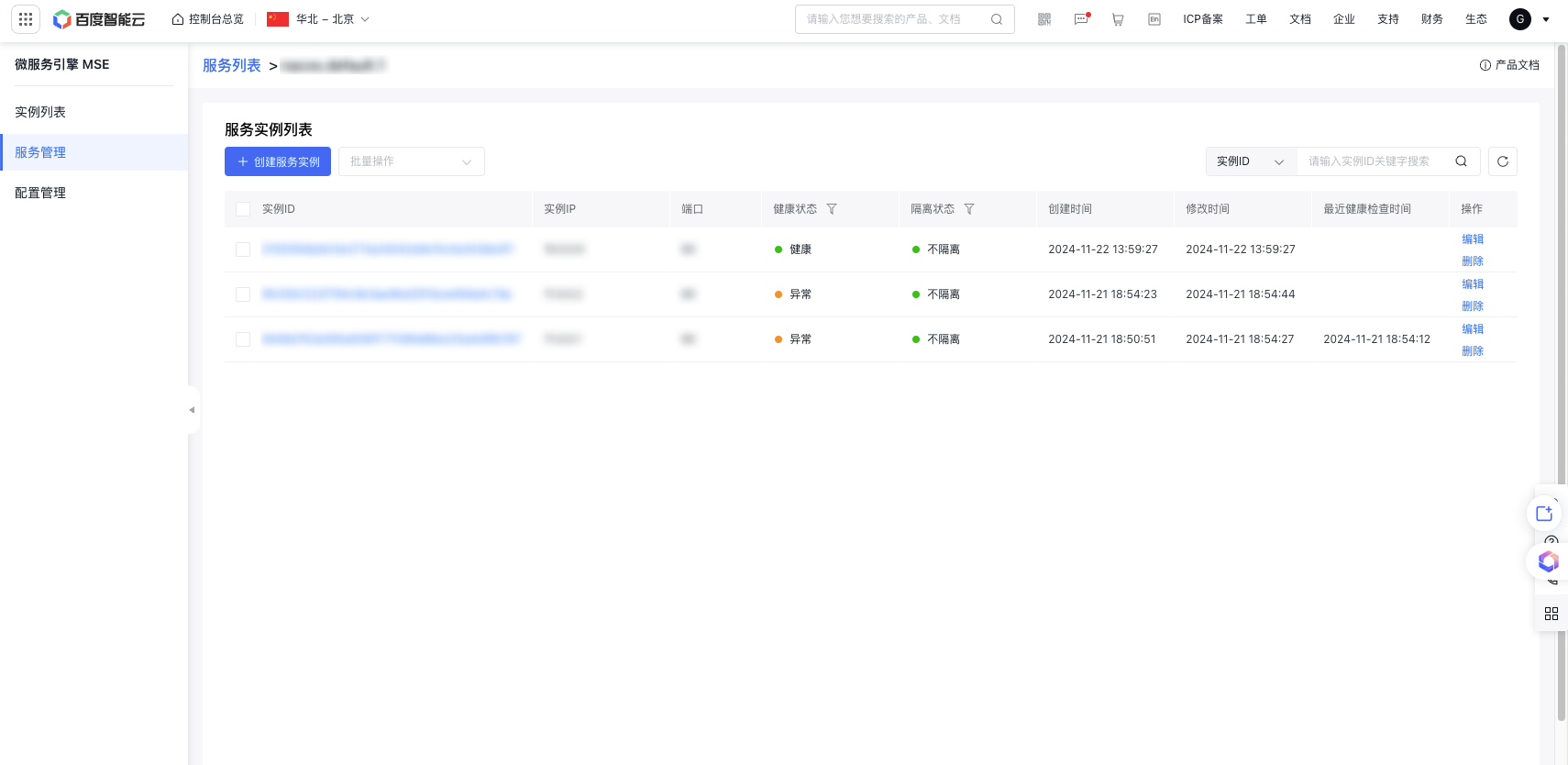Focus the top product search field
Screen dimensions: 1568x765
(x=885, y=19)
